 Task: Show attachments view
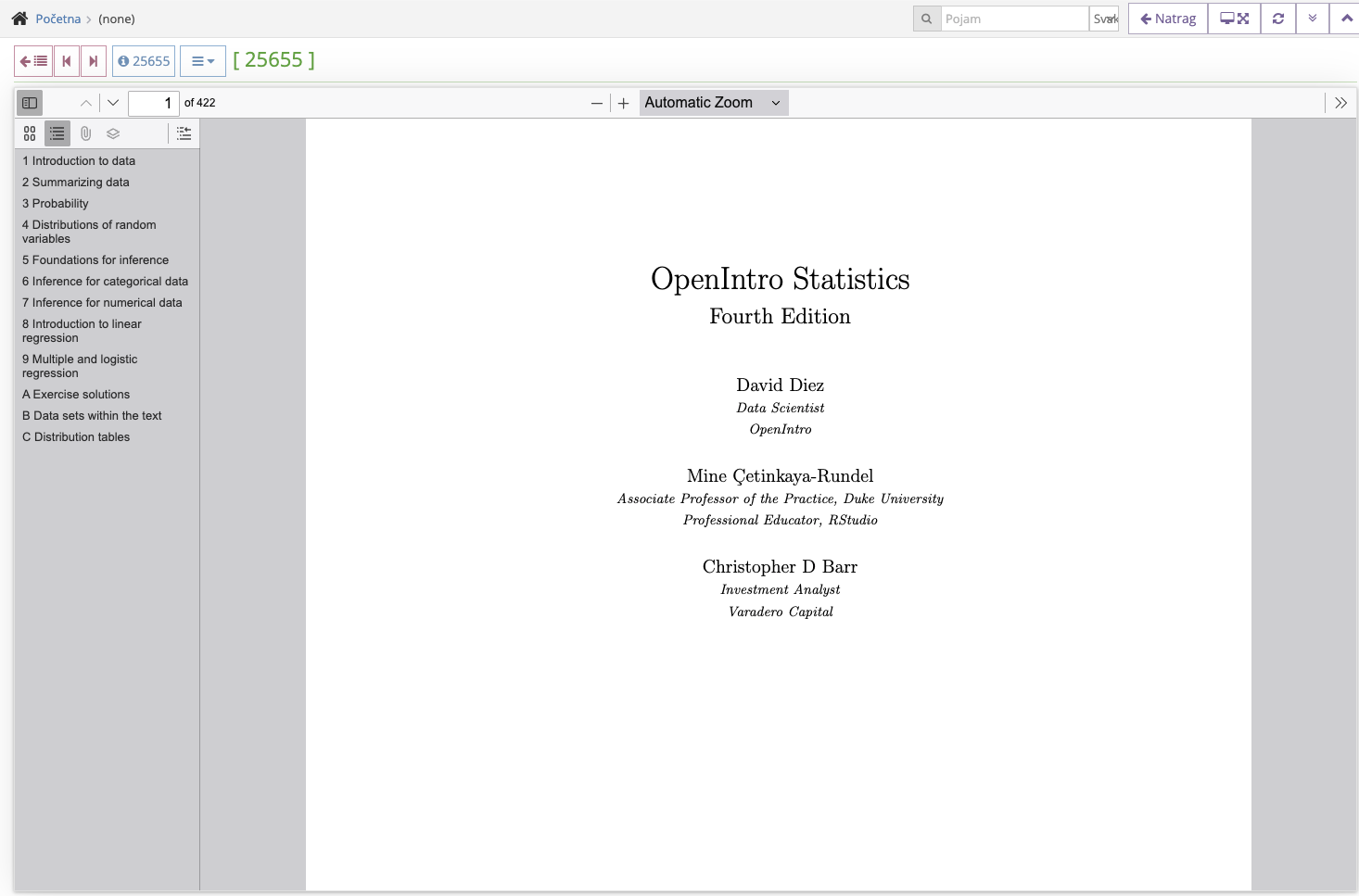pyautogui.click(x=85, y=133)
